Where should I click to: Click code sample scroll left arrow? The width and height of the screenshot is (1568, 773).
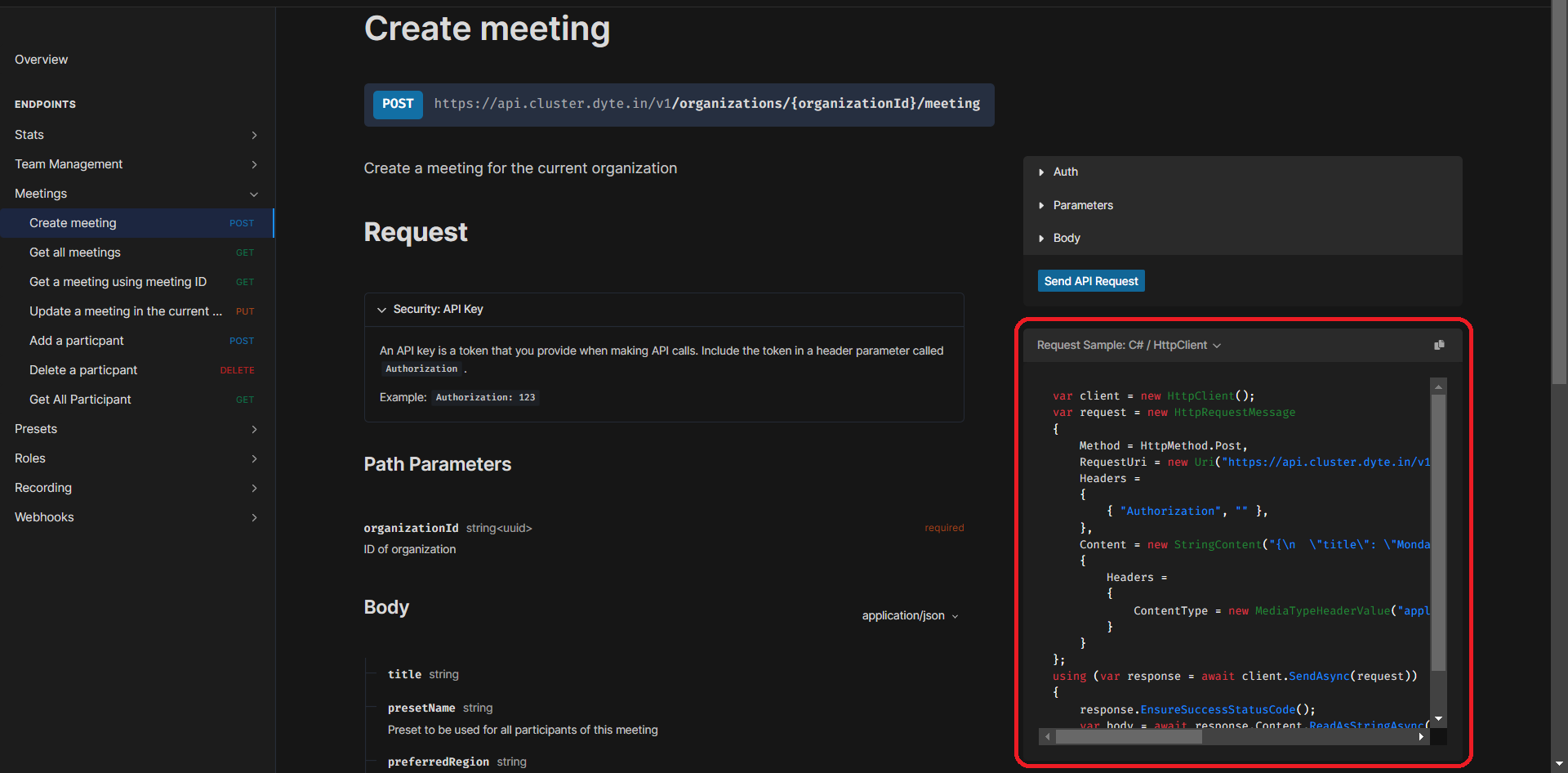click(1047, 736)
